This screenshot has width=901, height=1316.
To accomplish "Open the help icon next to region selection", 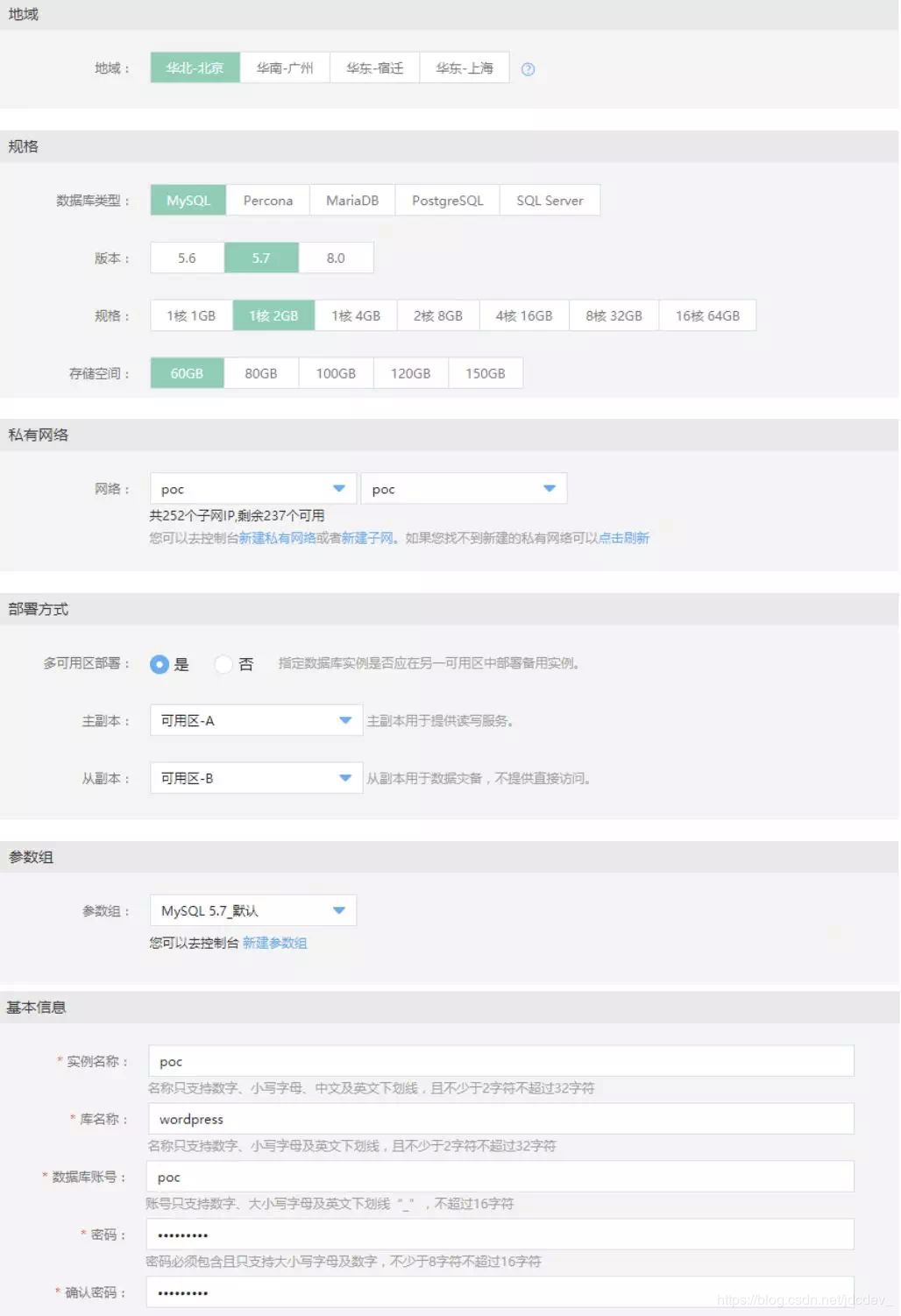I will [x=529, y=68].
